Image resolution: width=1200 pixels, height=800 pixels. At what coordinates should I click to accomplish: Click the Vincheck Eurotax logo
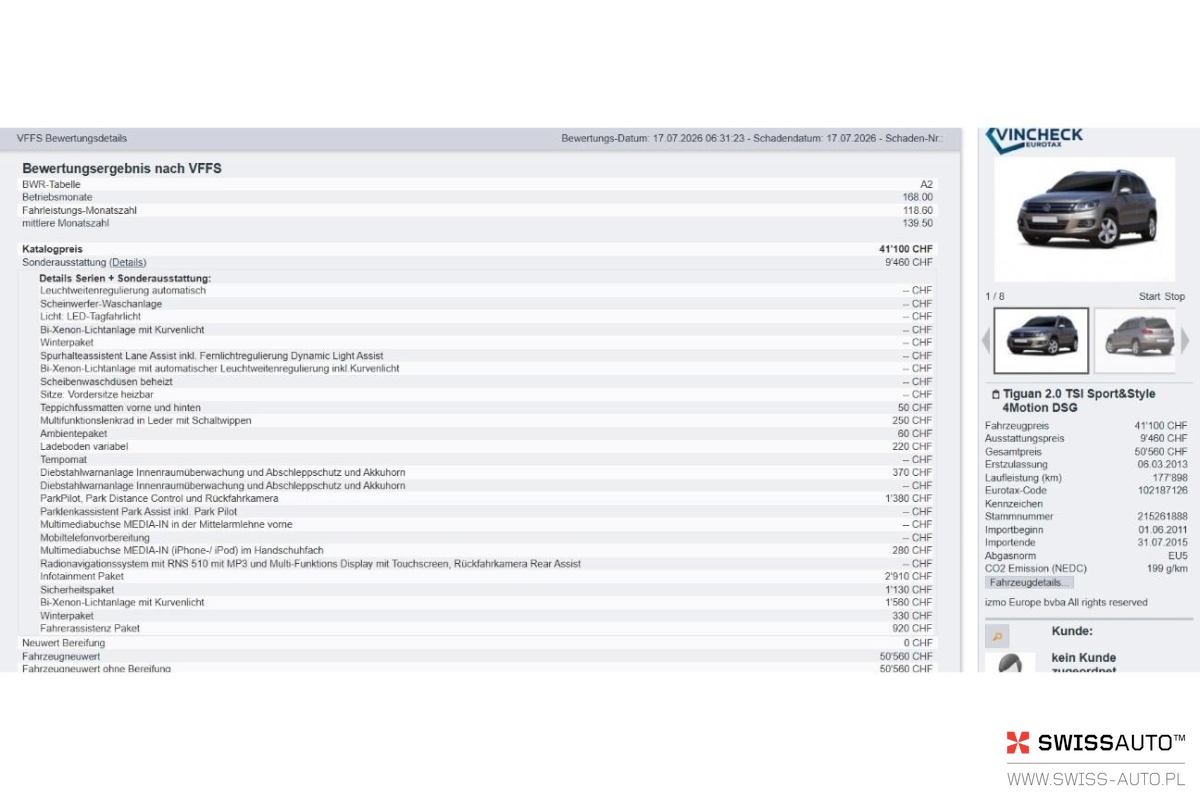(x=1034, y=140)
